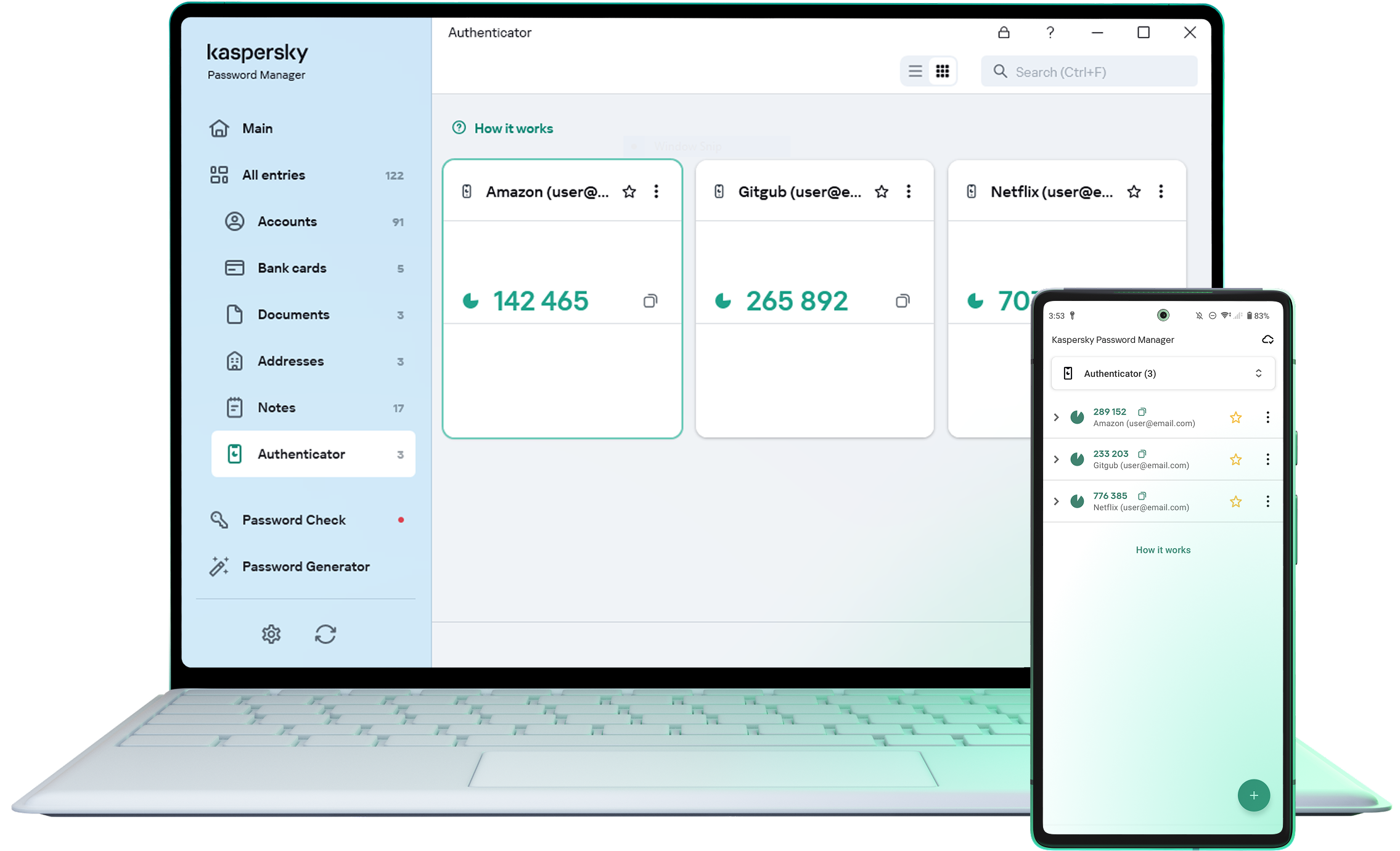1400x851 pixels.
Task: Copy the Amazon code 142 465
Action: (650, 301)
